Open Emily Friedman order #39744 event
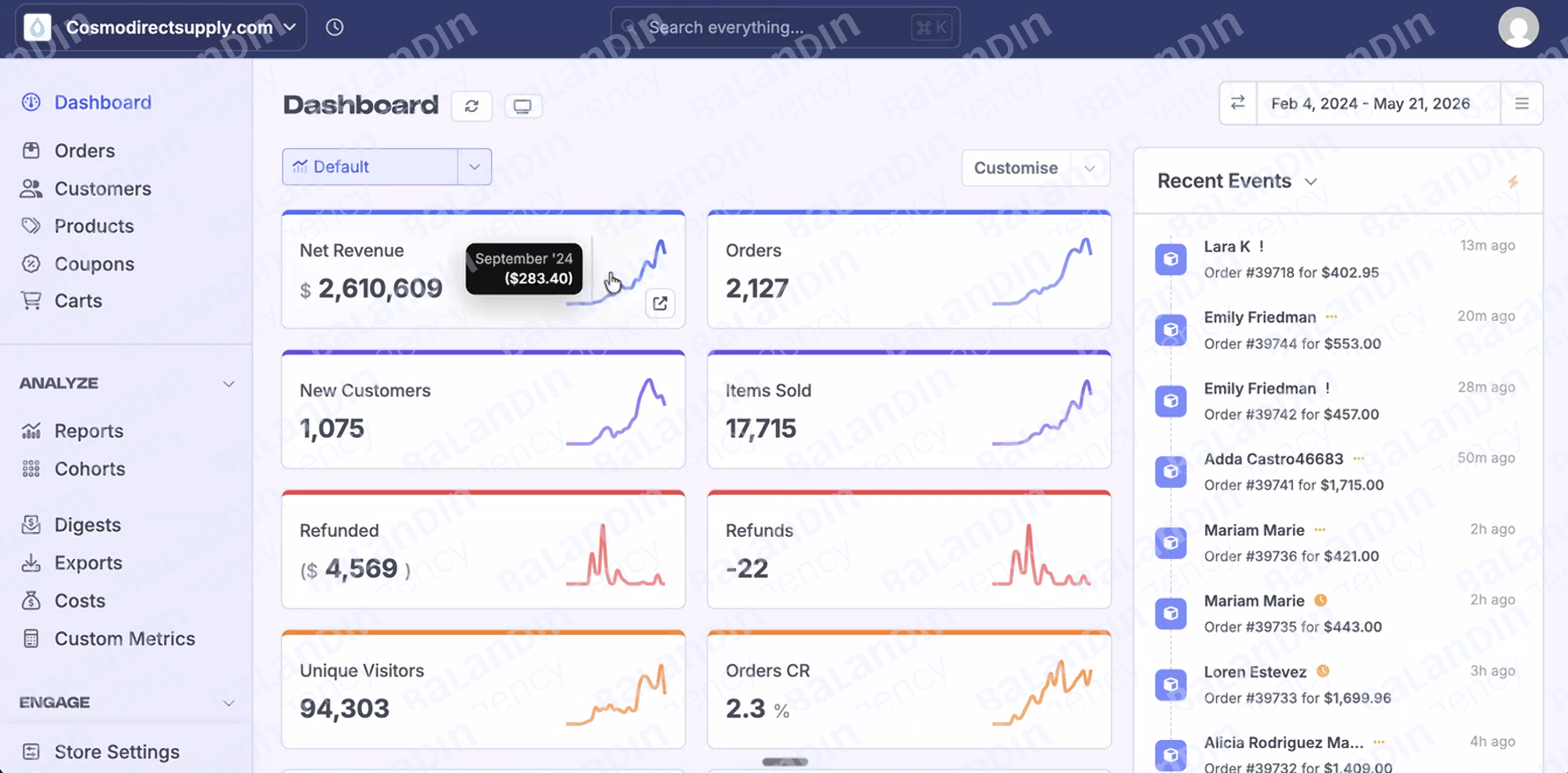Viewport: 1568px width, 773px height. (1336, 330)
